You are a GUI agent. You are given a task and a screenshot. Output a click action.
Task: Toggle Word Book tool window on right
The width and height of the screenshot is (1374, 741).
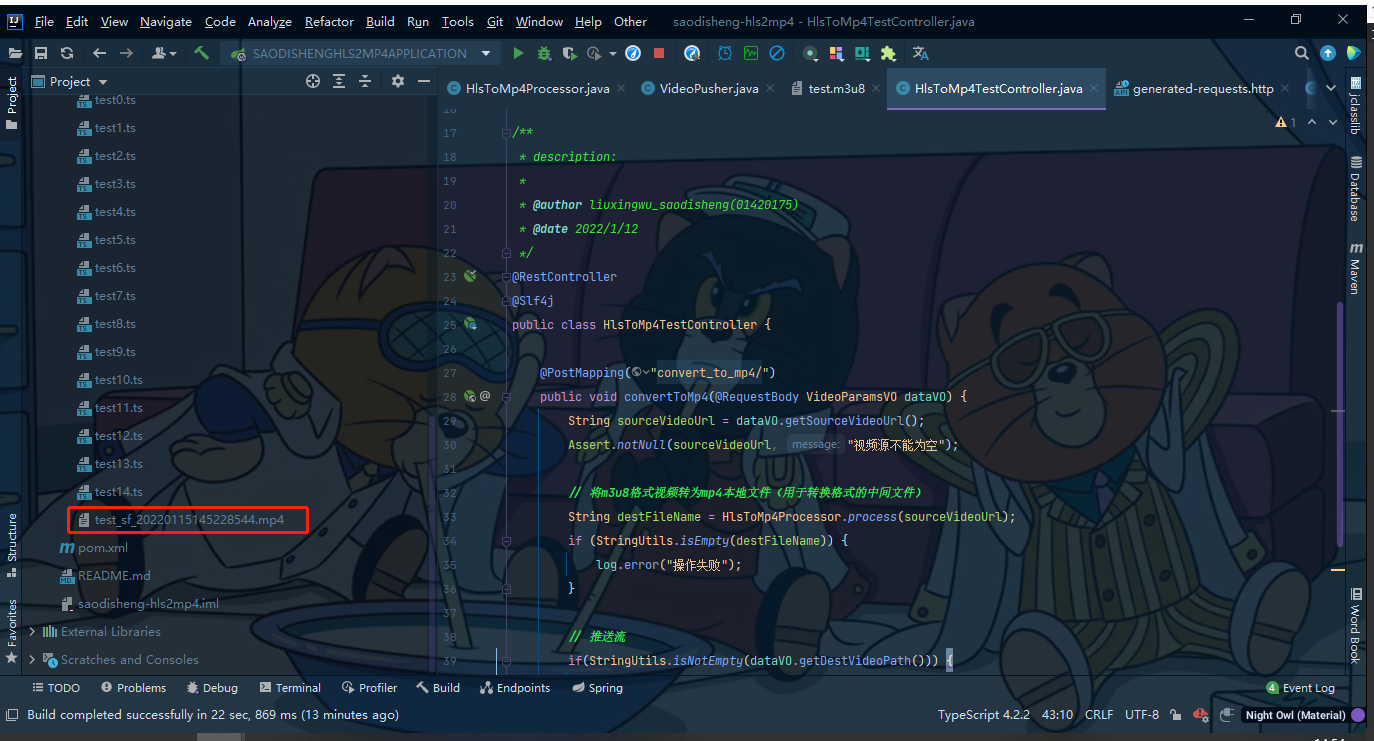click(x=1356, y=625)
